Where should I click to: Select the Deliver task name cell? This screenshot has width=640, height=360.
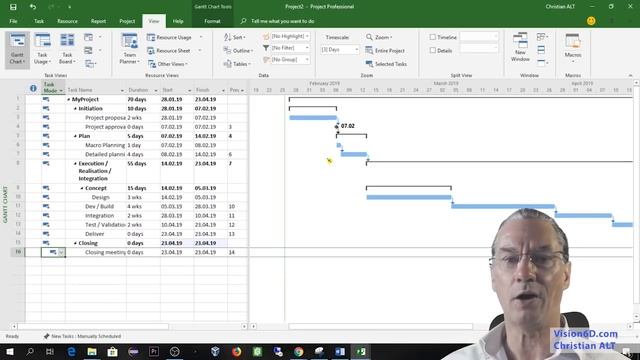[96, 234]
